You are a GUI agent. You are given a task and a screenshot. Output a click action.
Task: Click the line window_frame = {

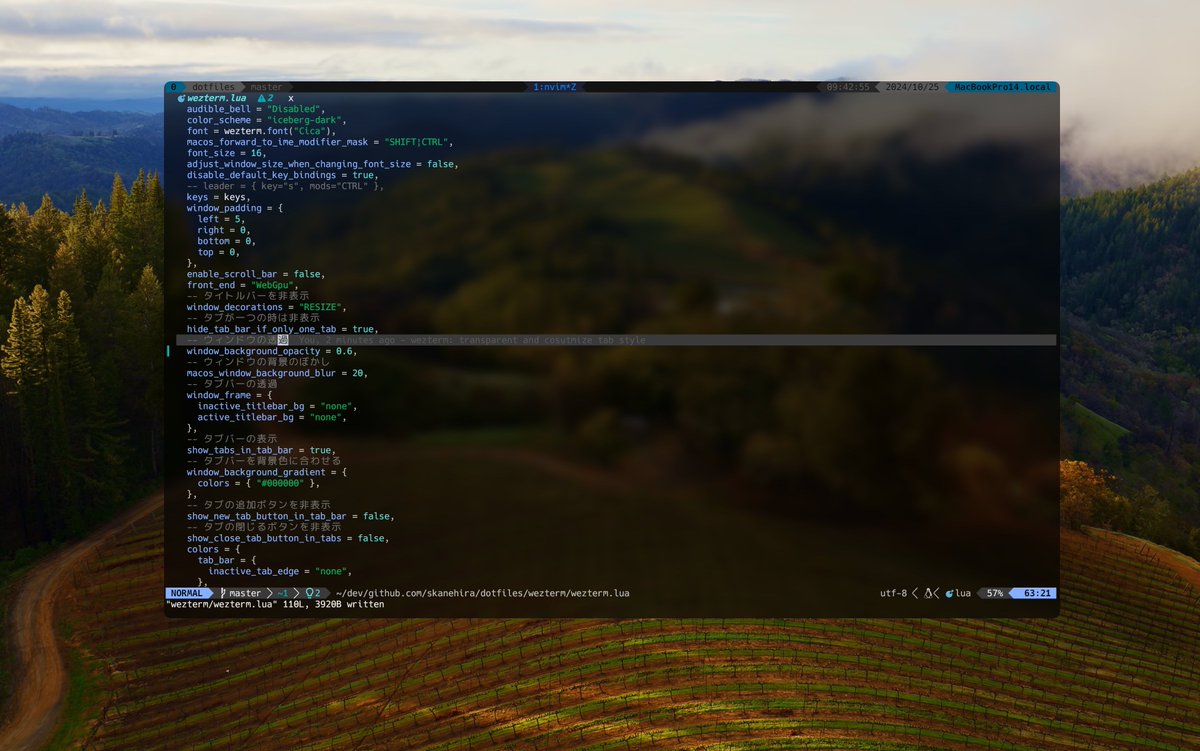point(229,395)
